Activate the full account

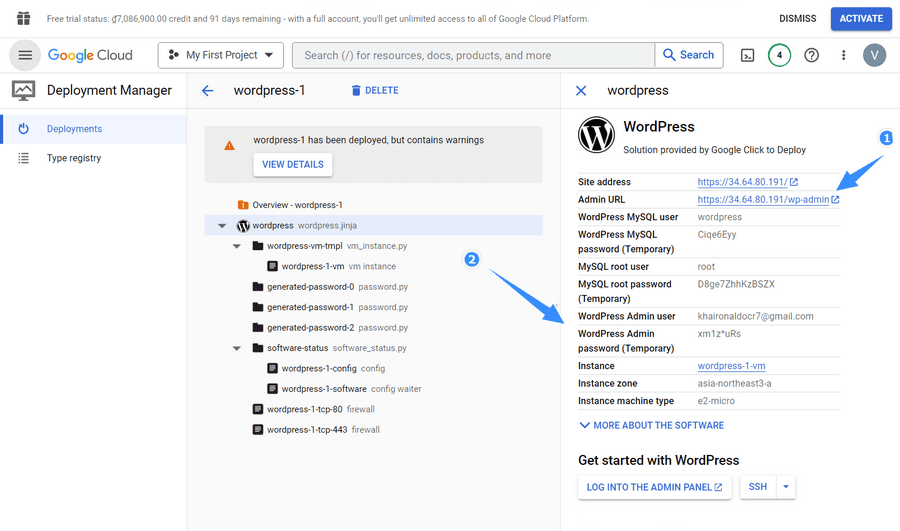click(x=861, y=18)
